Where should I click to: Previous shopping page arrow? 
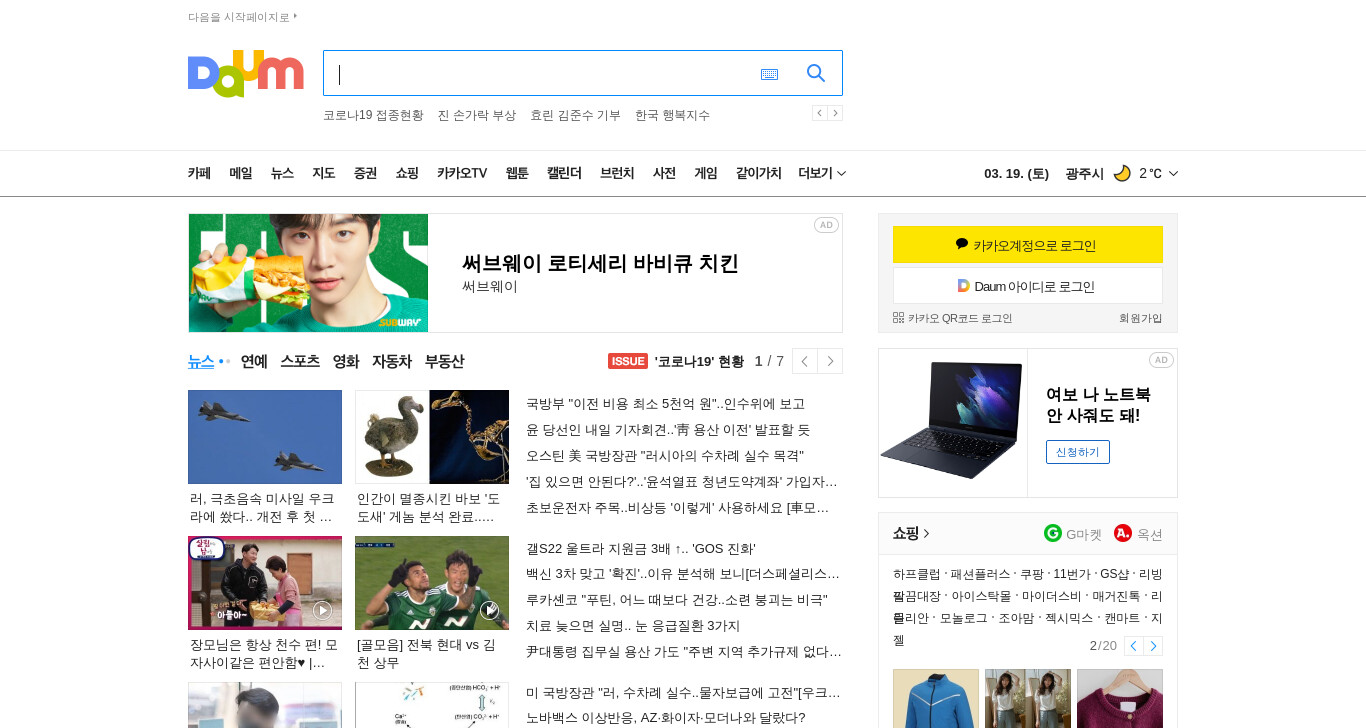(1133, 646)
